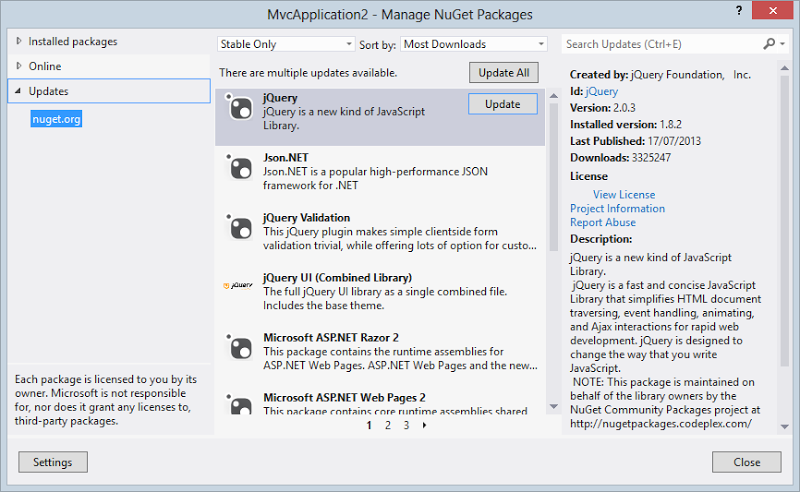This screenshot has width=800, height=492.
Task: Click page 1 in the pager
Action: tap(369, 425)
